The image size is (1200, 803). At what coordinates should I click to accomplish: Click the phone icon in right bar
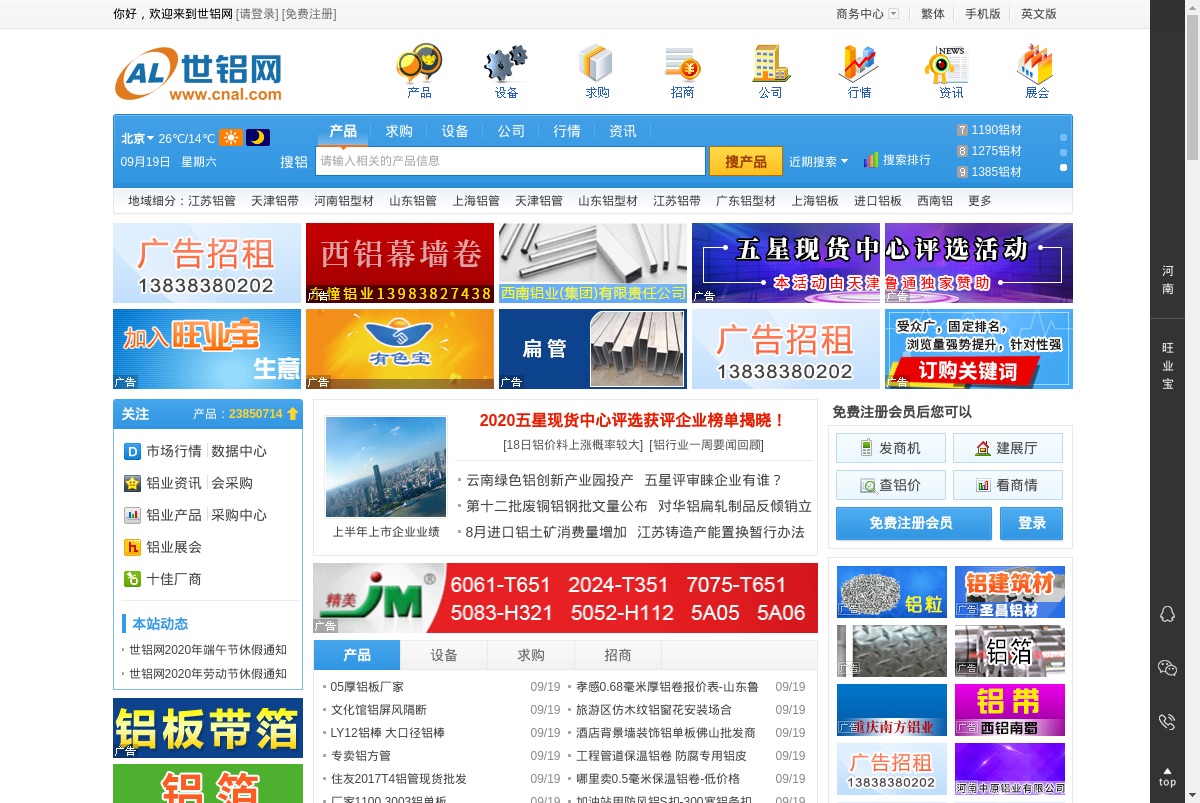pos(1167,721)
